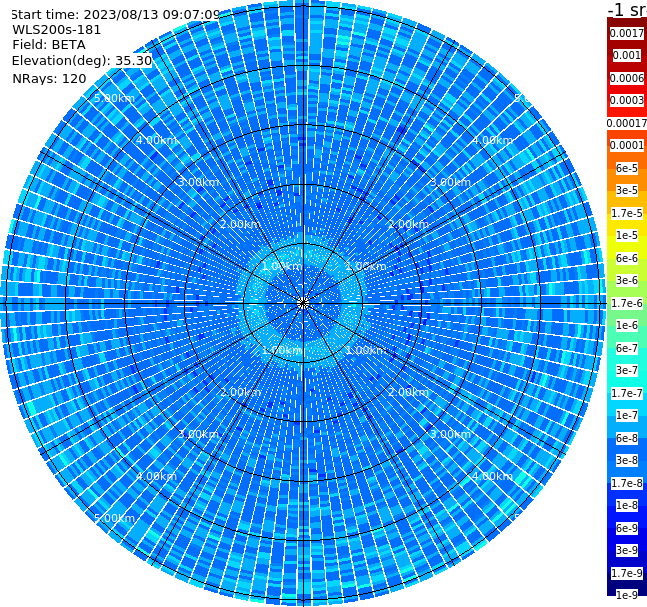The image size is (647, 607).
Task: Click the 1.7e-8 colorbar label
Action: pos(627,483)
